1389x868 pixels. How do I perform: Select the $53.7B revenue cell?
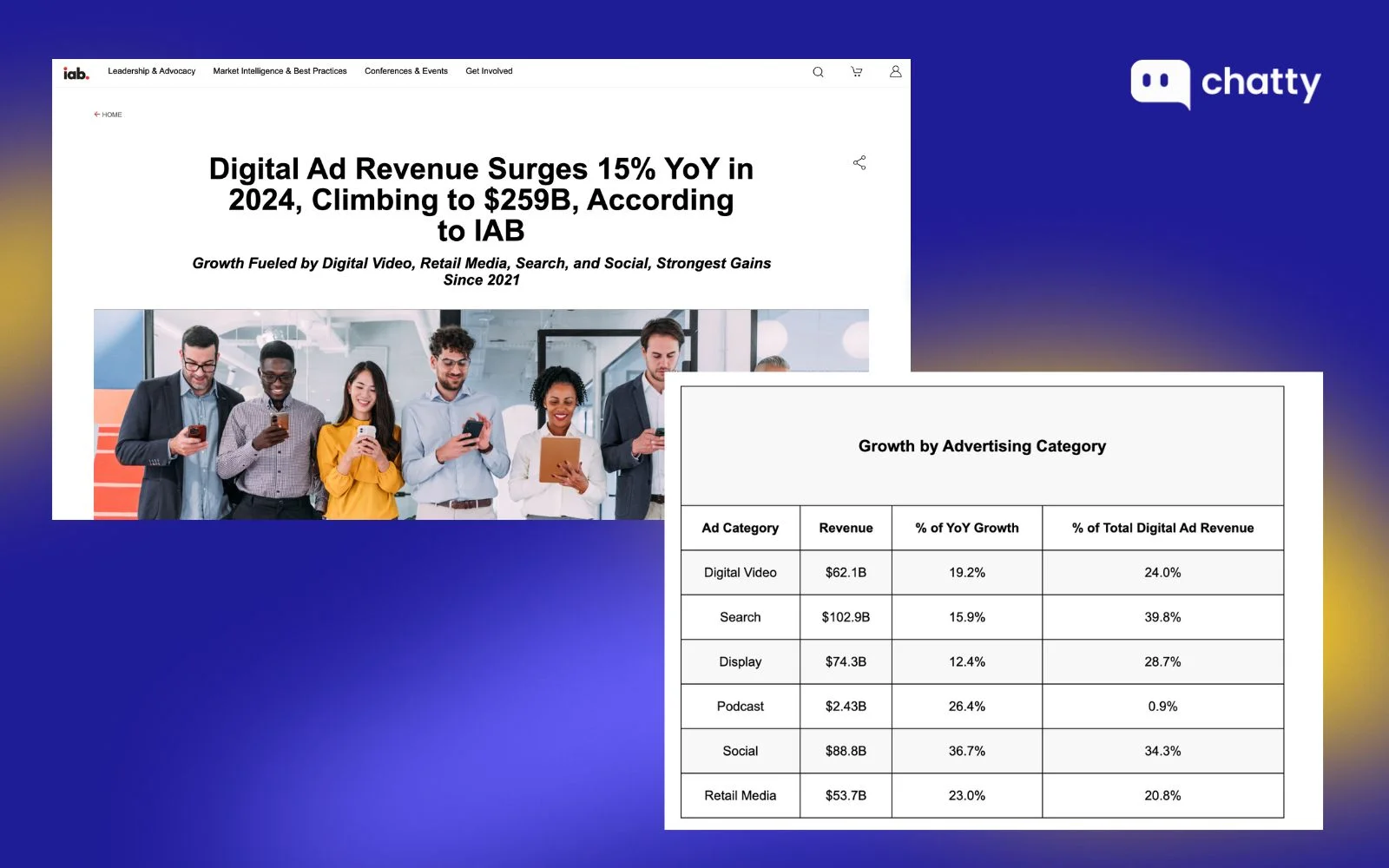(846, 796)
